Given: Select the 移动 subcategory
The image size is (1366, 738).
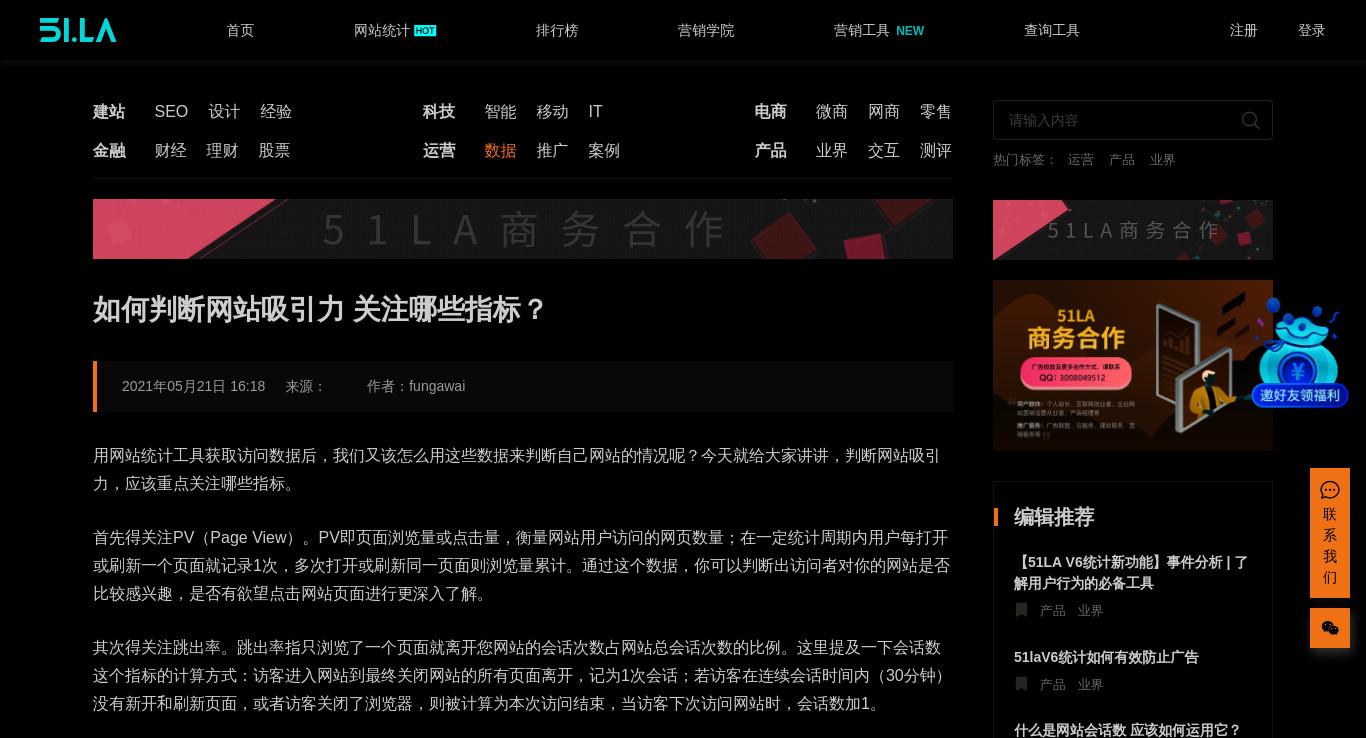Looking at the screenshot, I should point(552,112).
